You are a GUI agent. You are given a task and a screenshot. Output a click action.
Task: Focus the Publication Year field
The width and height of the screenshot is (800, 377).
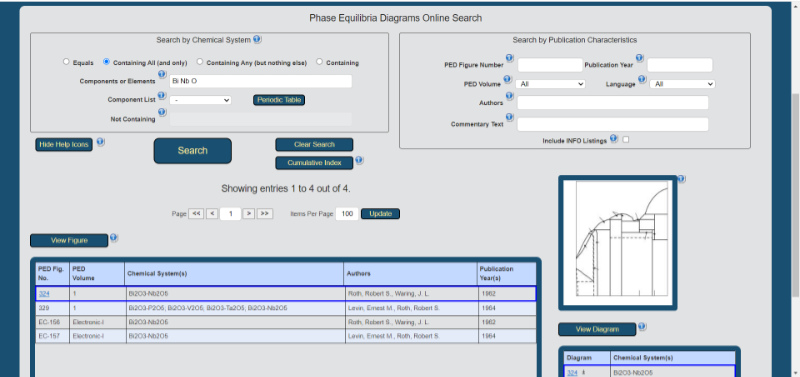click(x=680, y=65)
